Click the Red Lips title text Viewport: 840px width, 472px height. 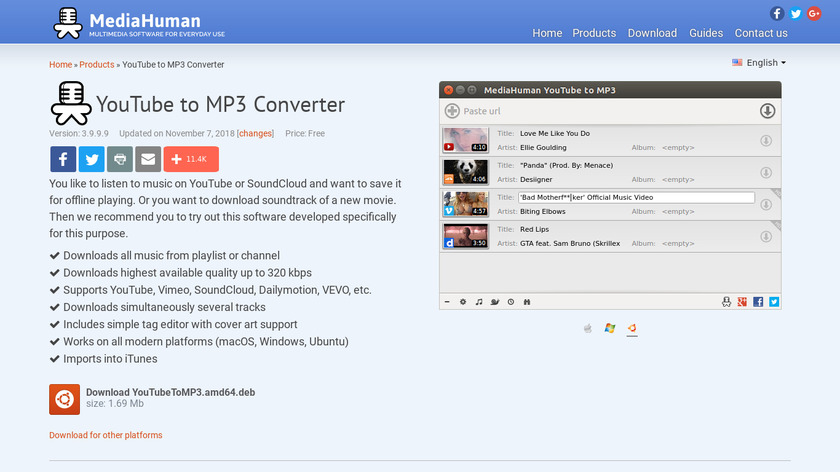coord(534,229)
